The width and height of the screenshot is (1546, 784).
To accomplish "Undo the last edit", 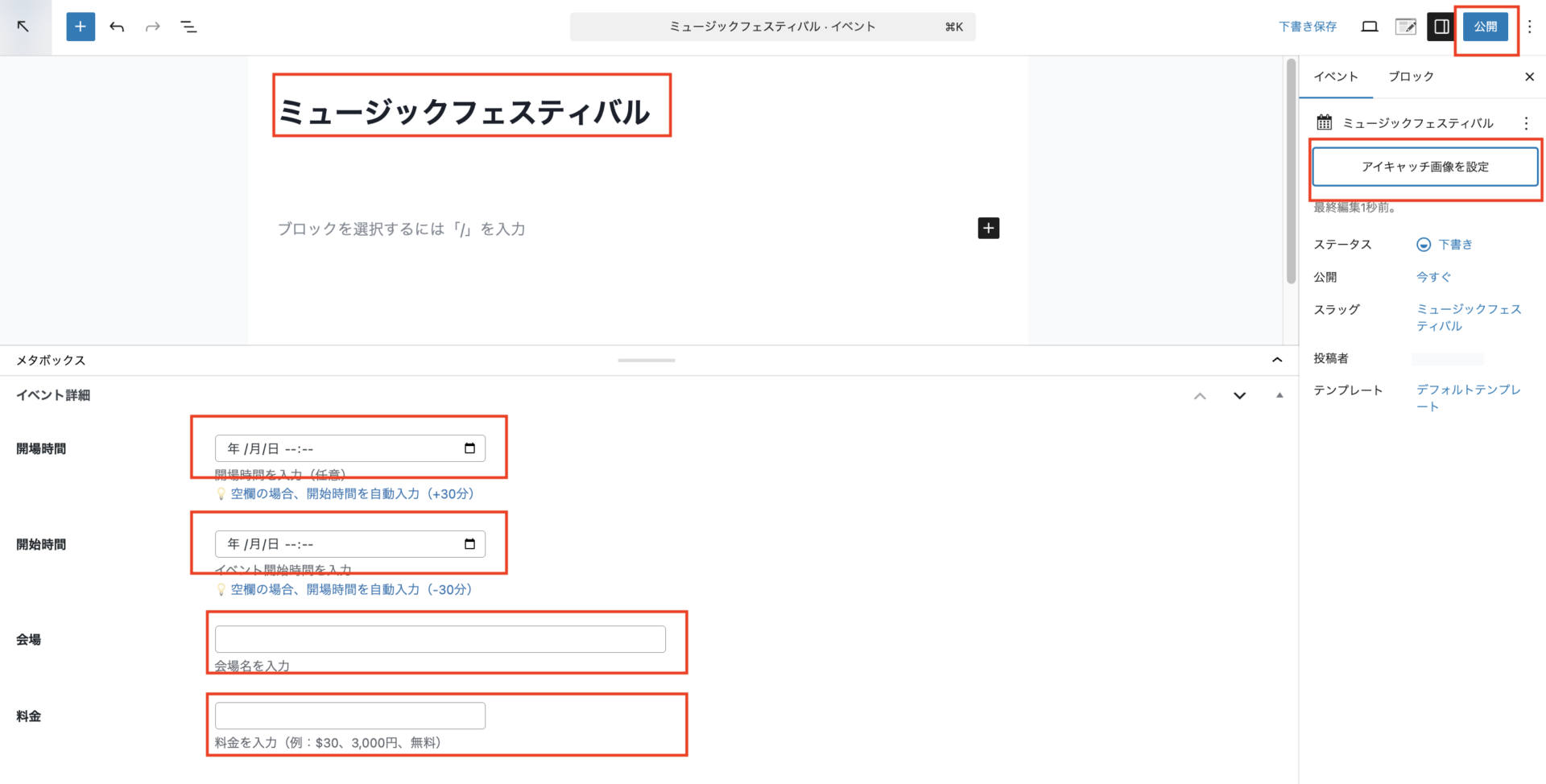I will pyautogui.click(x=117, y=27).
